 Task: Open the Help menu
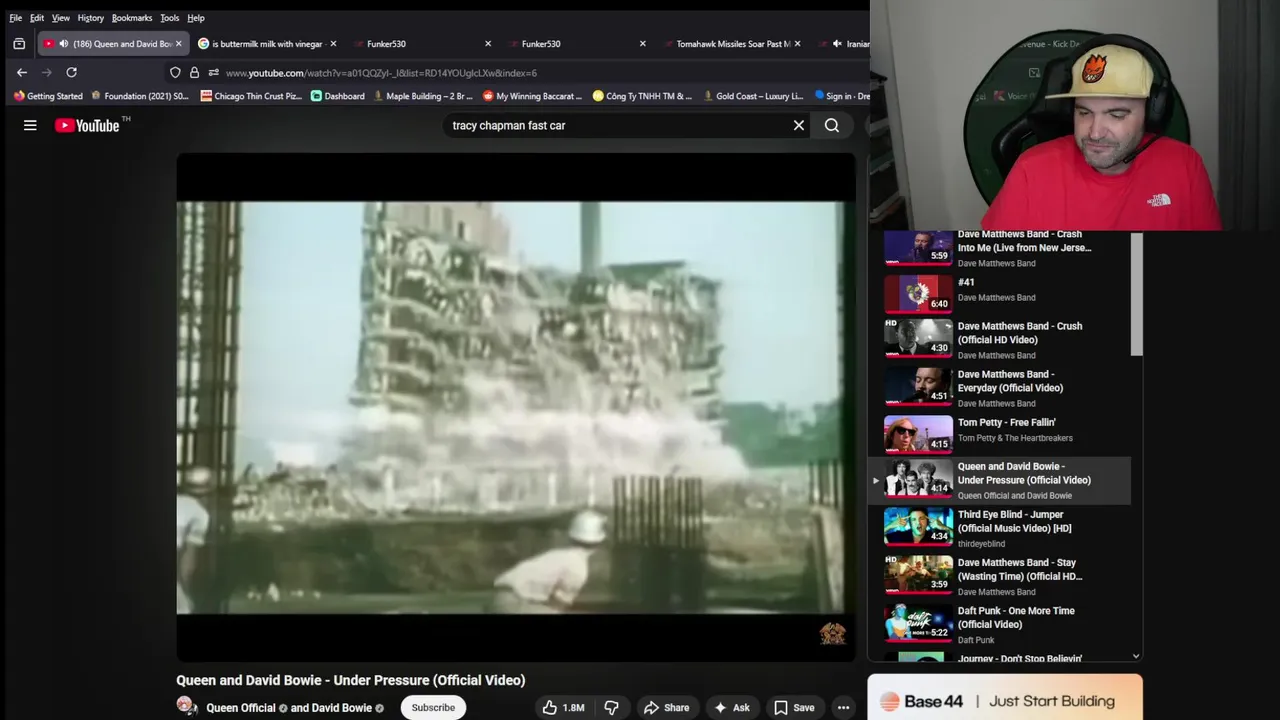tap(196, 18)
